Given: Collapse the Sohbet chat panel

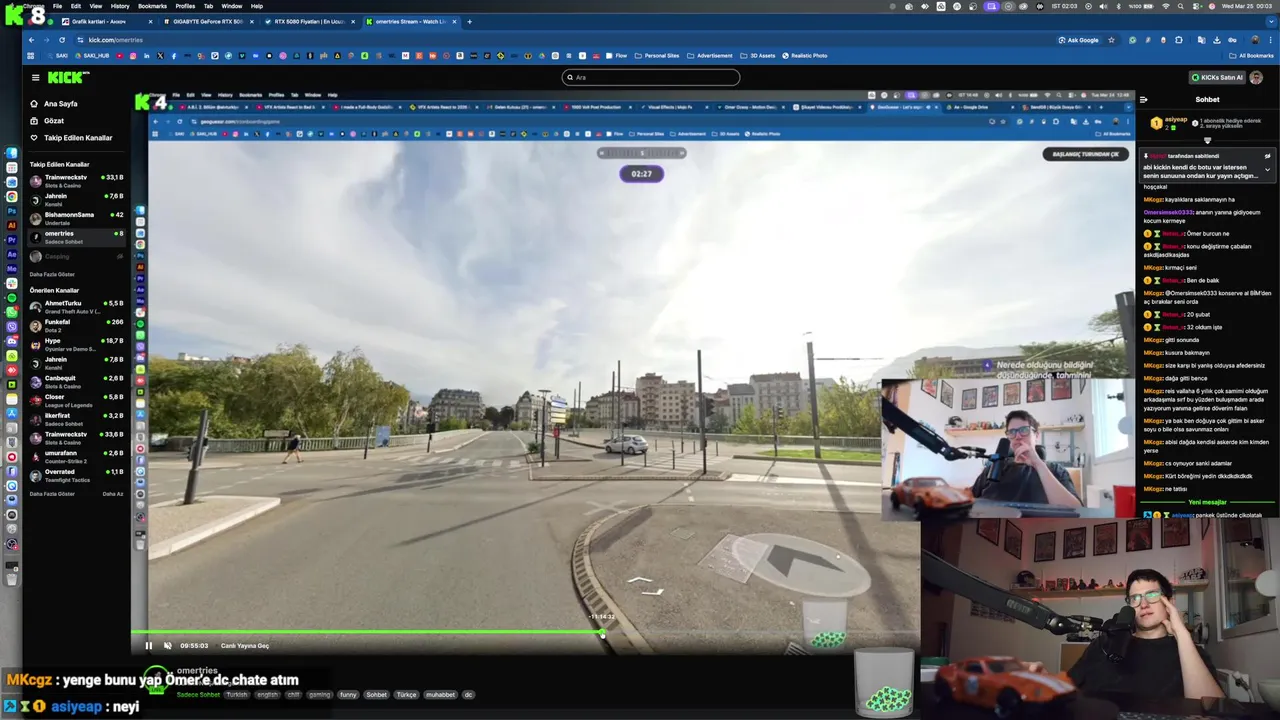Looking at the screenshot, I should pos(1143,100).
